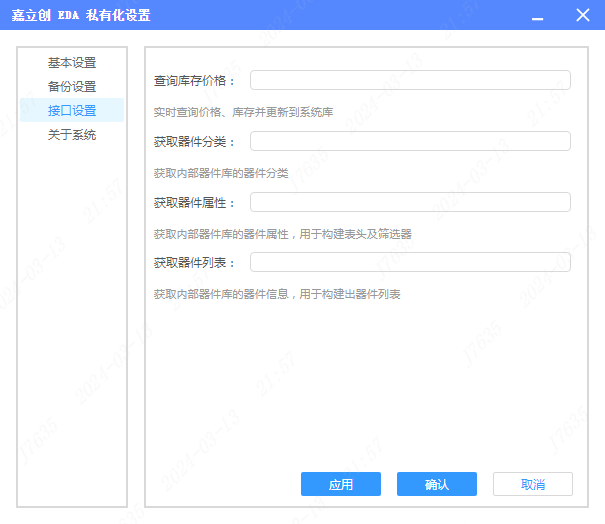The image size is (605, 524).
Task: Click the 实时查询价格 description text
Action: 243,112
